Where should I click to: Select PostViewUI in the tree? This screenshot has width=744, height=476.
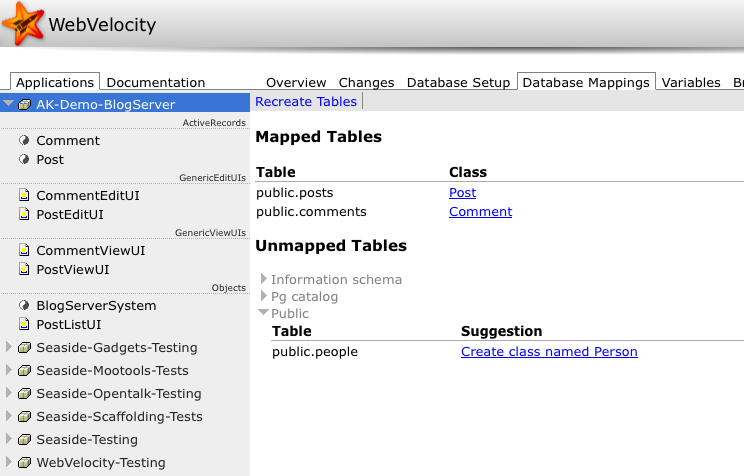point(73,270)
